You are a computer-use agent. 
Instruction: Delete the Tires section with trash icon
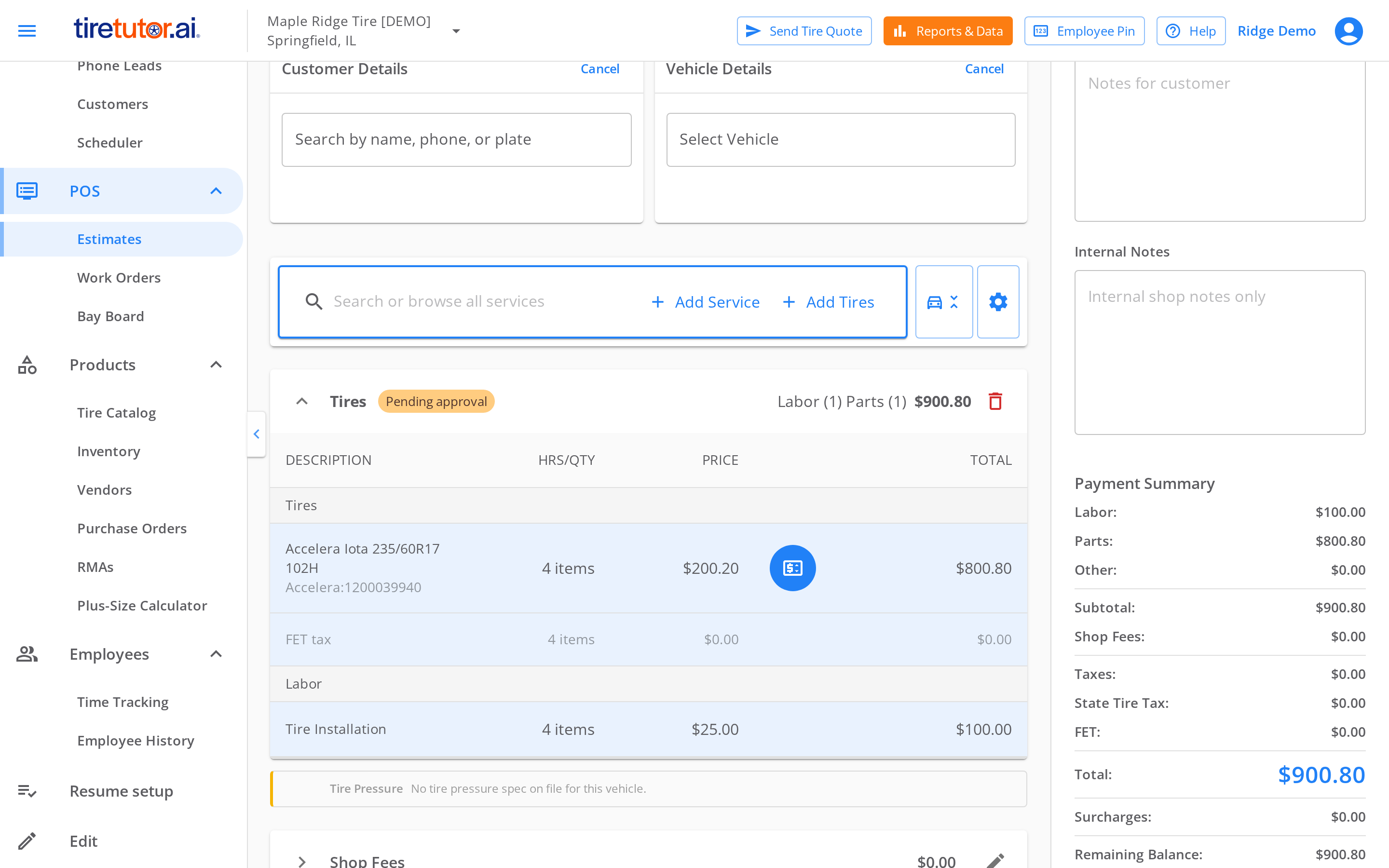995,401
